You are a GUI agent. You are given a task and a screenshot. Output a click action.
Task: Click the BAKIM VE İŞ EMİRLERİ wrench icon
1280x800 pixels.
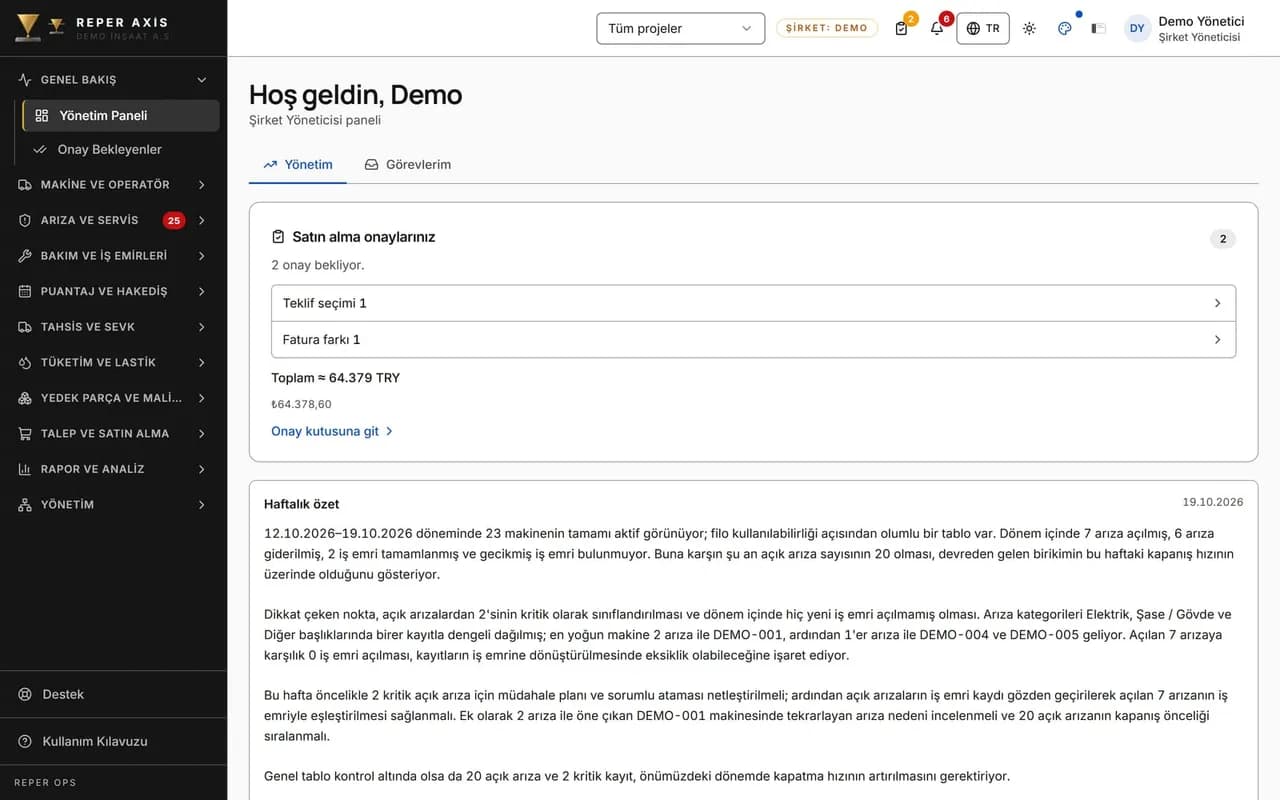(x=25, y=256)
